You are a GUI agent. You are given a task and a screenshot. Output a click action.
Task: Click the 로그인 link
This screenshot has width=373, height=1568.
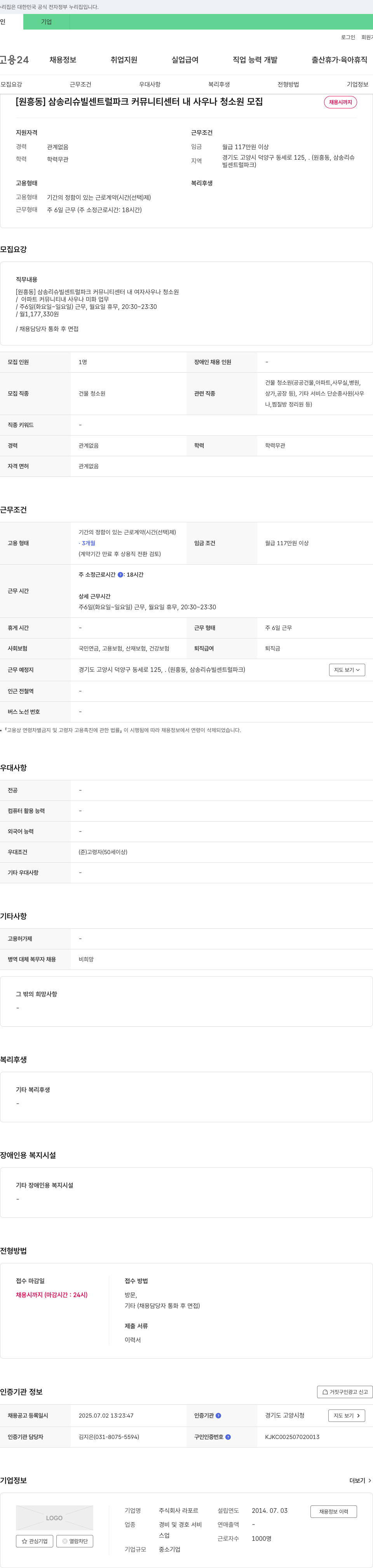pos(348,37)
